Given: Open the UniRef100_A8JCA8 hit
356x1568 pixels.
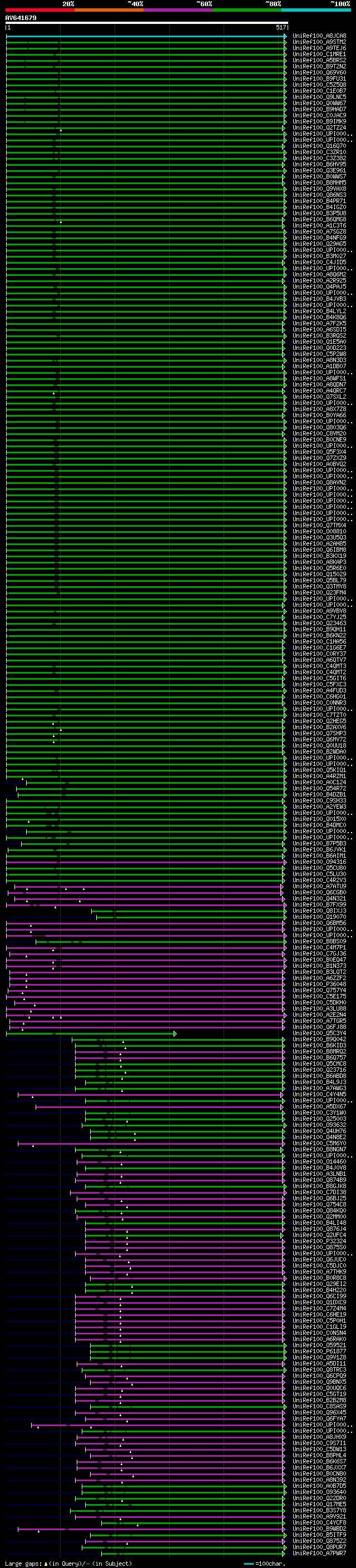Looking at the screenshot, I should tap(319, 36).
